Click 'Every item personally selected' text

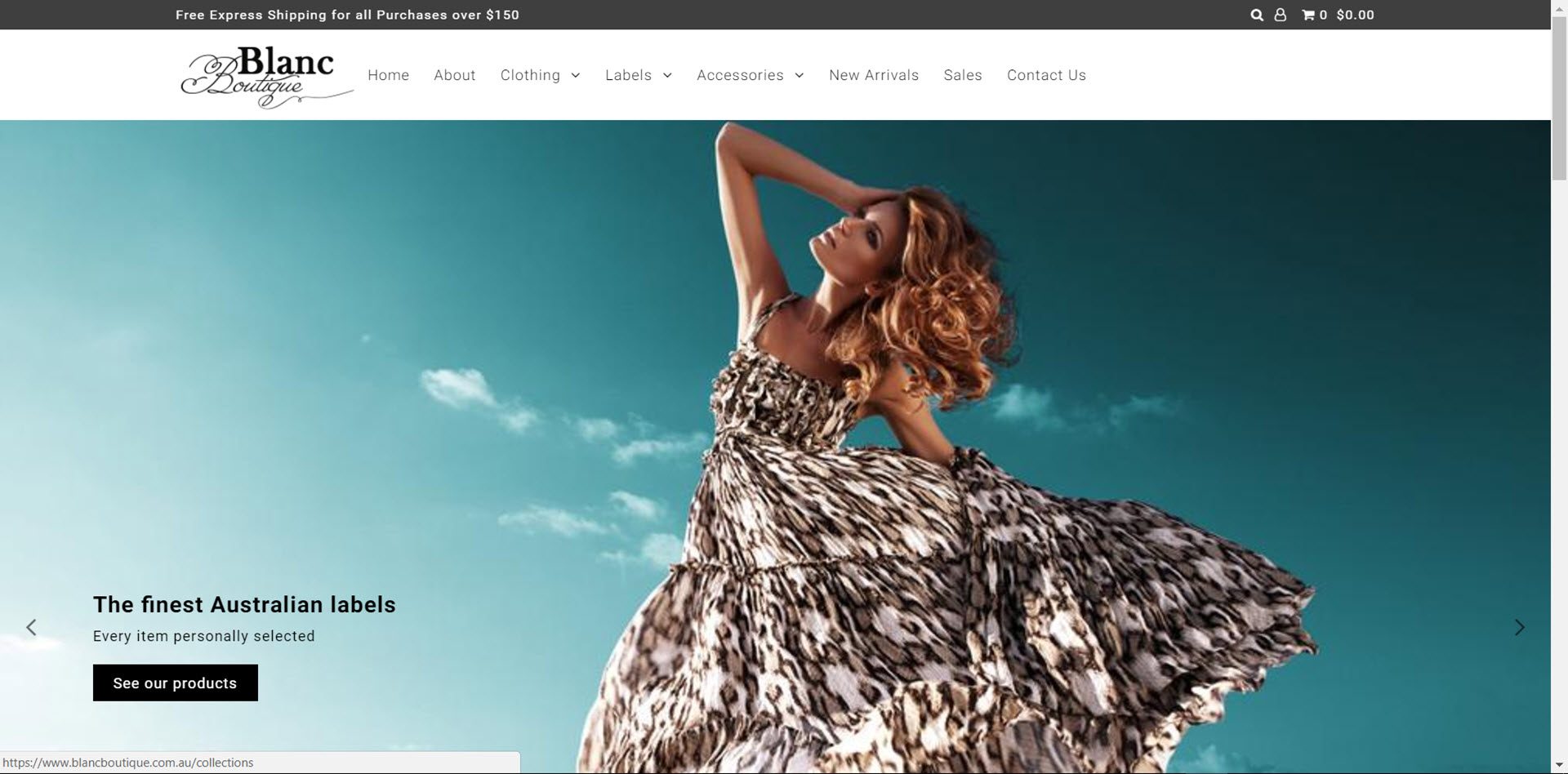204,636
